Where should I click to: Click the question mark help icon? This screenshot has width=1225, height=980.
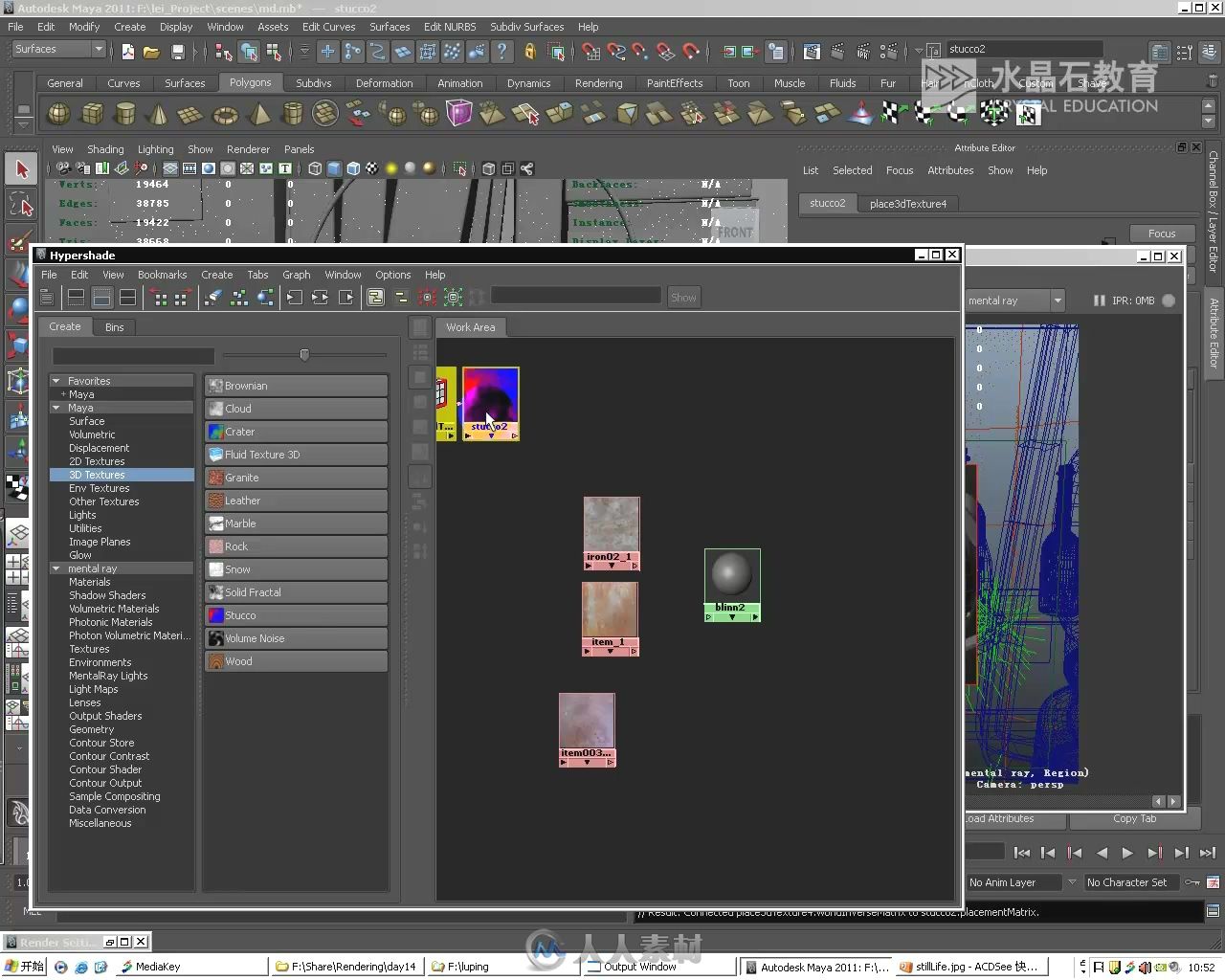pyautogui.click(x=501, y=52)
